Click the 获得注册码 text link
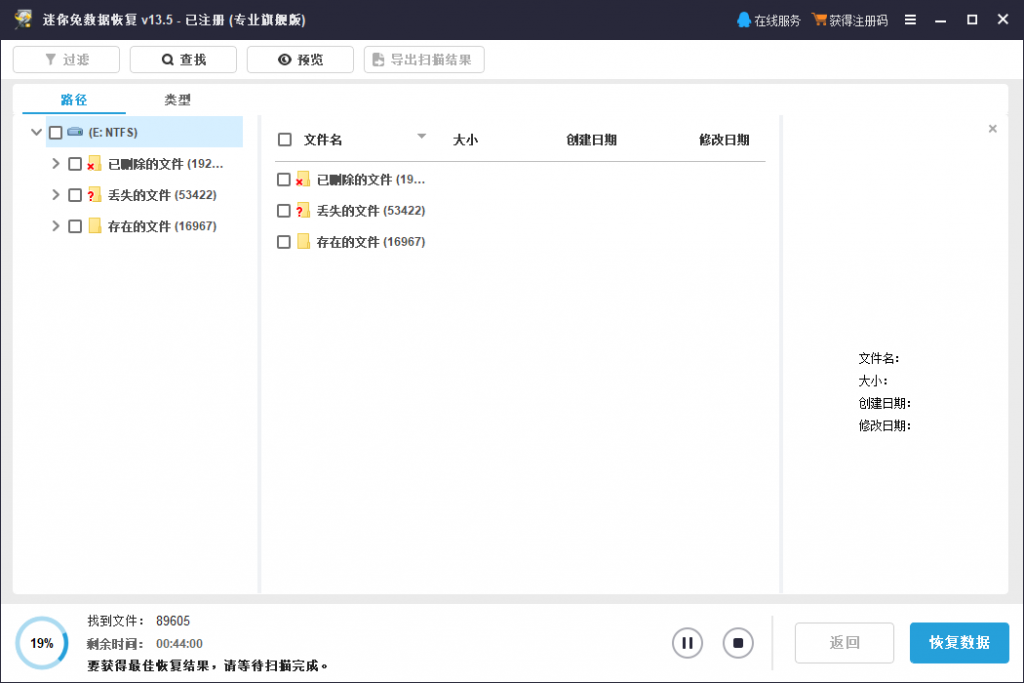 click(x=858, y=21)
